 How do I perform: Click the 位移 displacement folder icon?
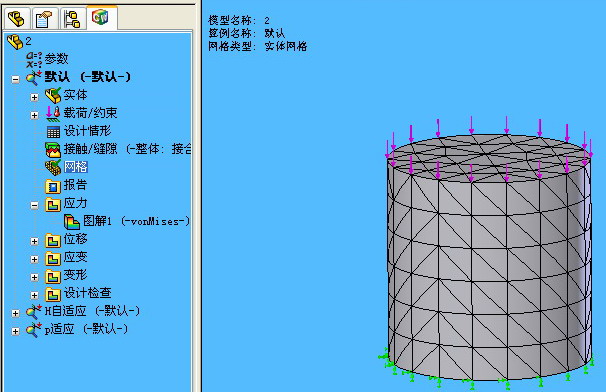click(53, 240)
